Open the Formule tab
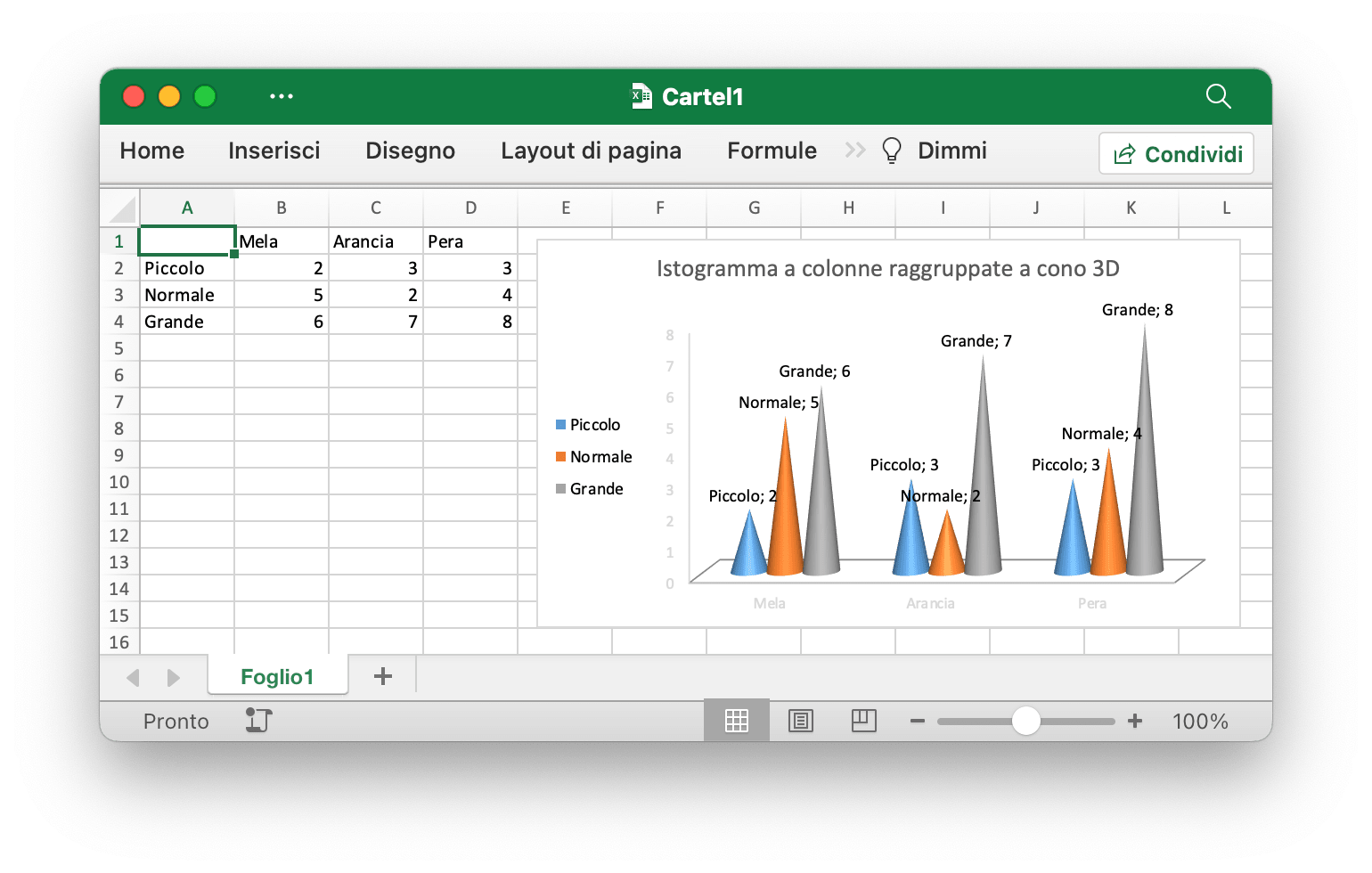This screenshot has width=1372, height=873. [x=772, y=151]
